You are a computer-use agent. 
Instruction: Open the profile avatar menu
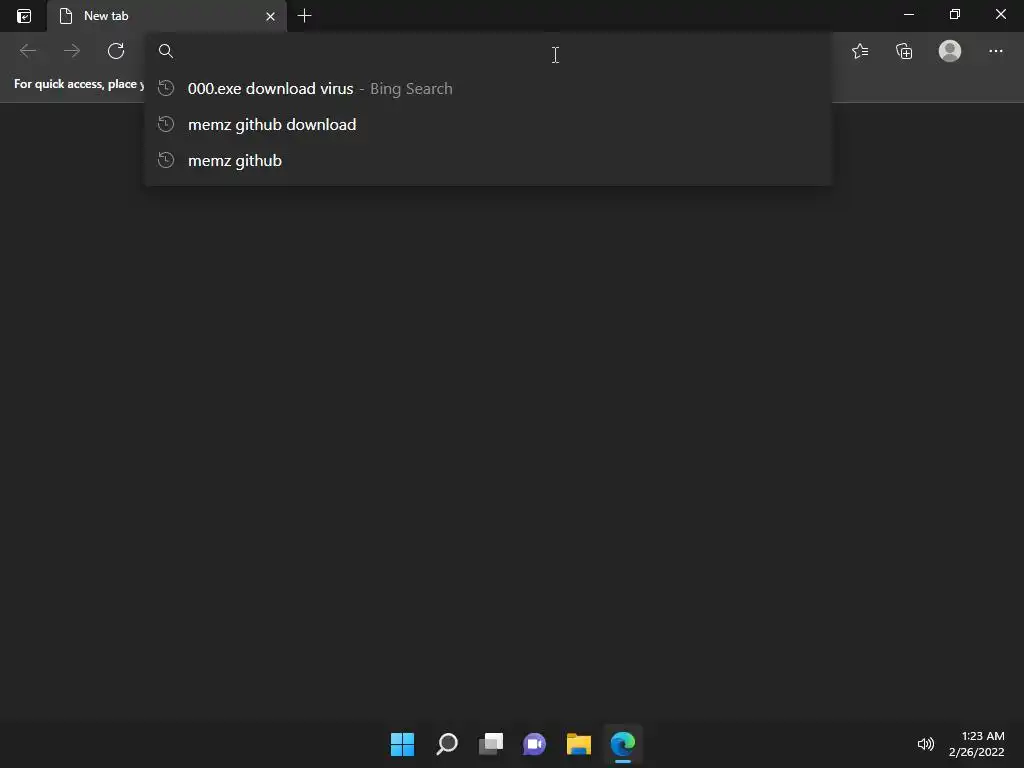[x=950, y=51]
